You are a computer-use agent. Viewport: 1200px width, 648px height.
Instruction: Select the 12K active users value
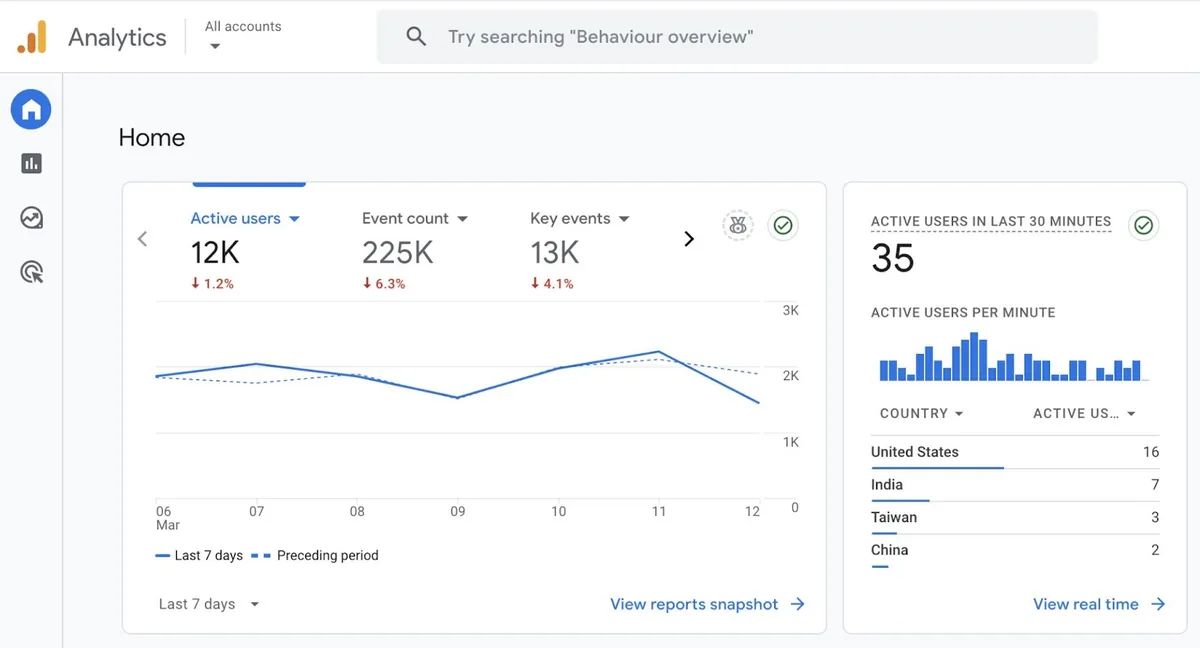coord(215,253)
